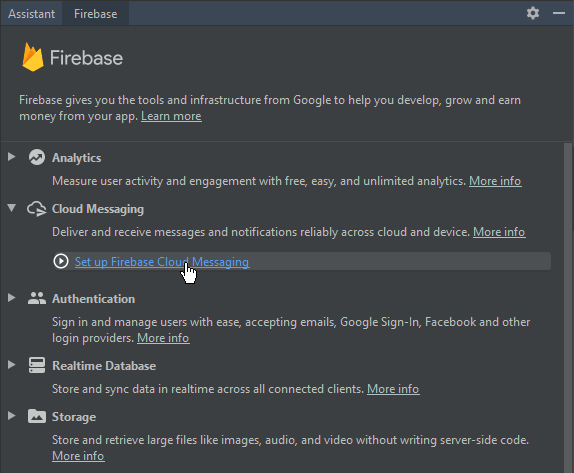
Task: Expand the Authentication section
Action: [x=12, y=298]
